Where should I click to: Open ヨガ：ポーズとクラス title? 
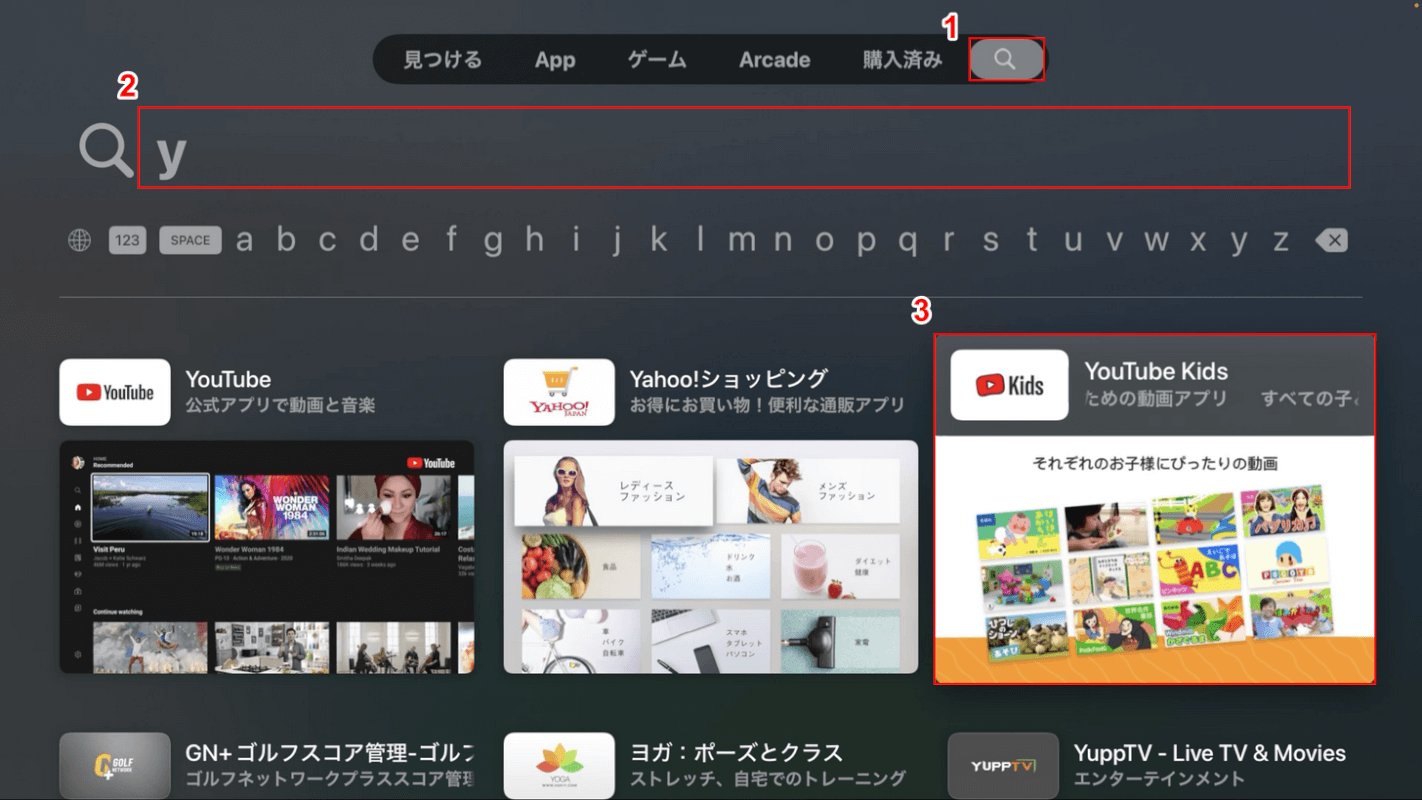point(736,753)
